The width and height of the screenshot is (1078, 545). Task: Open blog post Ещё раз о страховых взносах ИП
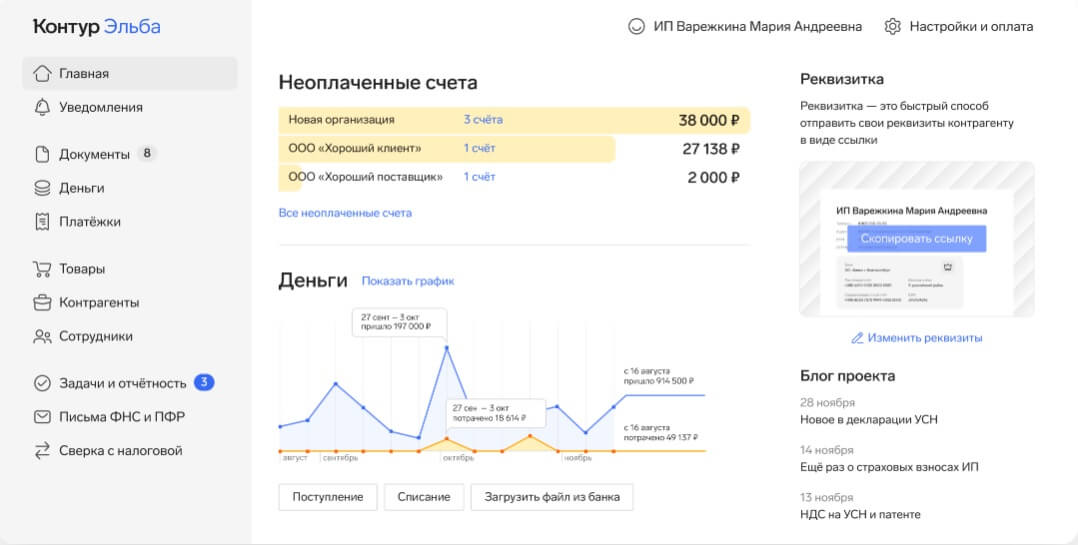coord(889,467)
